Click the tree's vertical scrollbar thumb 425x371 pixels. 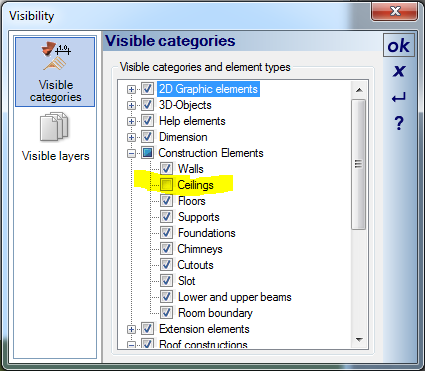coord(359,164)
